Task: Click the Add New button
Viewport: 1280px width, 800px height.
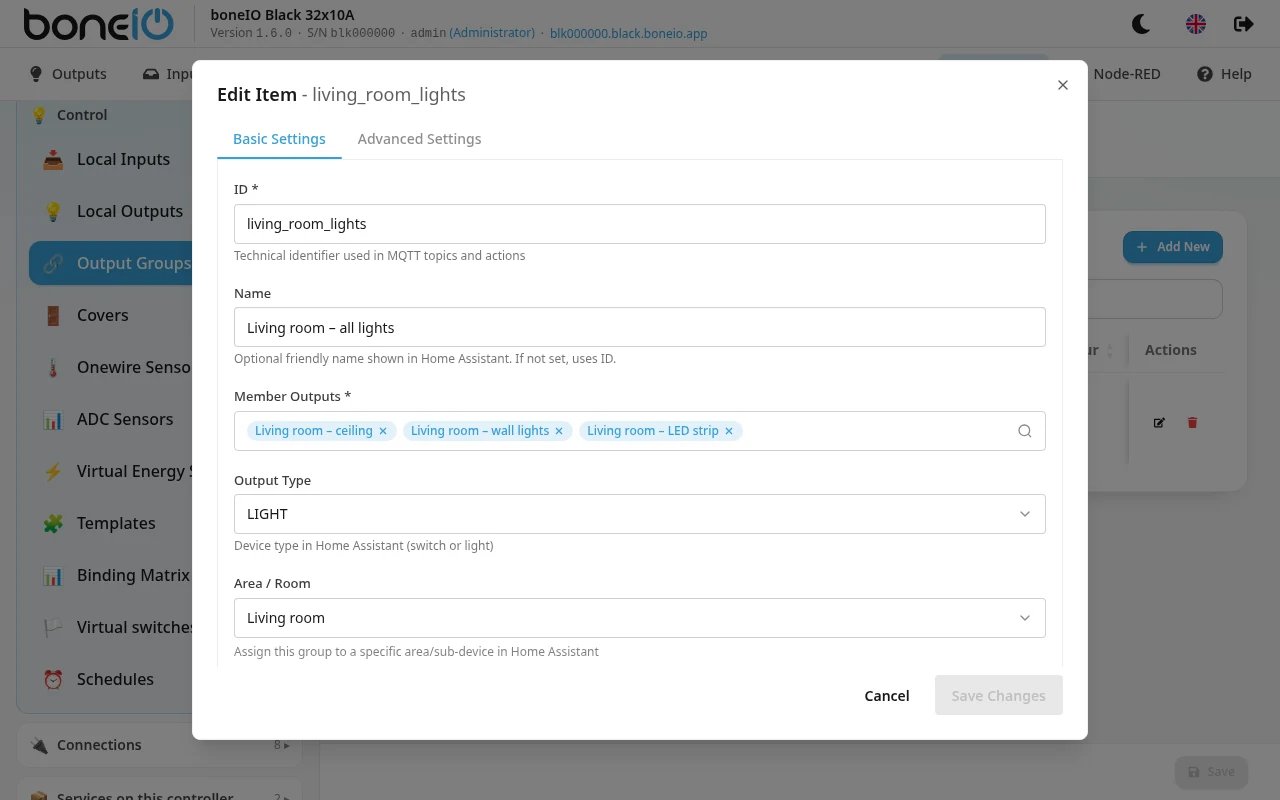Action: (1172, 247)
